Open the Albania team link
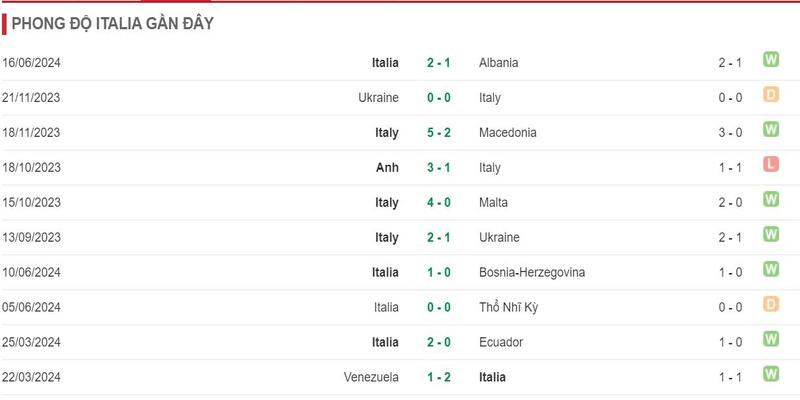 499,63
